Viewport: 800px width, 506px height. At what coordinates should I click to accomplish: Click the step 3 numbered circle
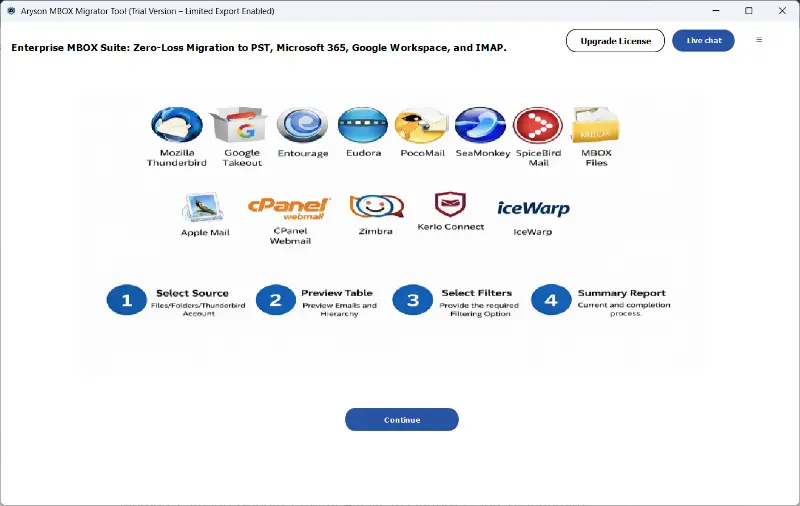click(x=413, y=300)
